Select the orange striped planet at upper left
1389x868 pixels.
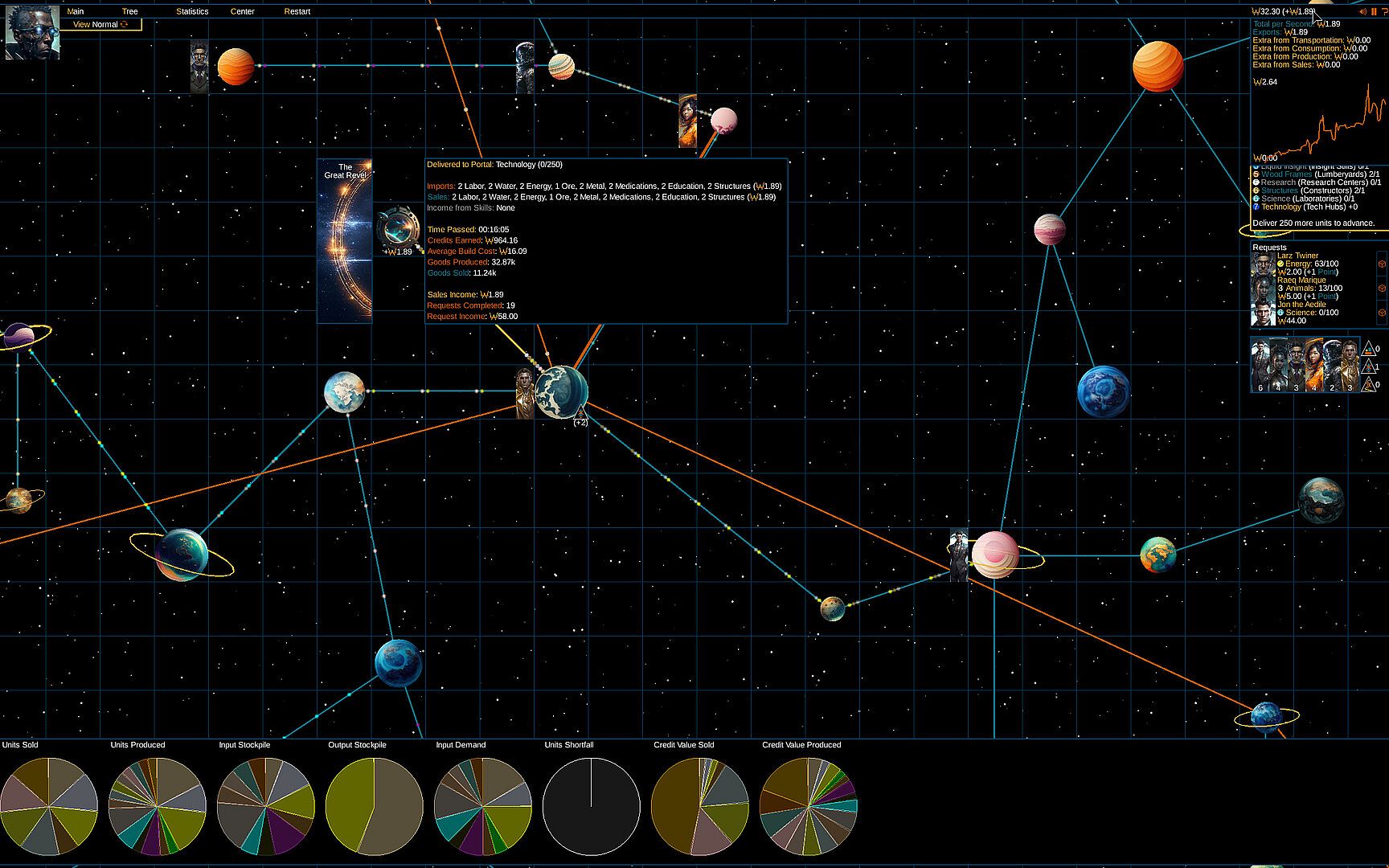coord(236,67)
